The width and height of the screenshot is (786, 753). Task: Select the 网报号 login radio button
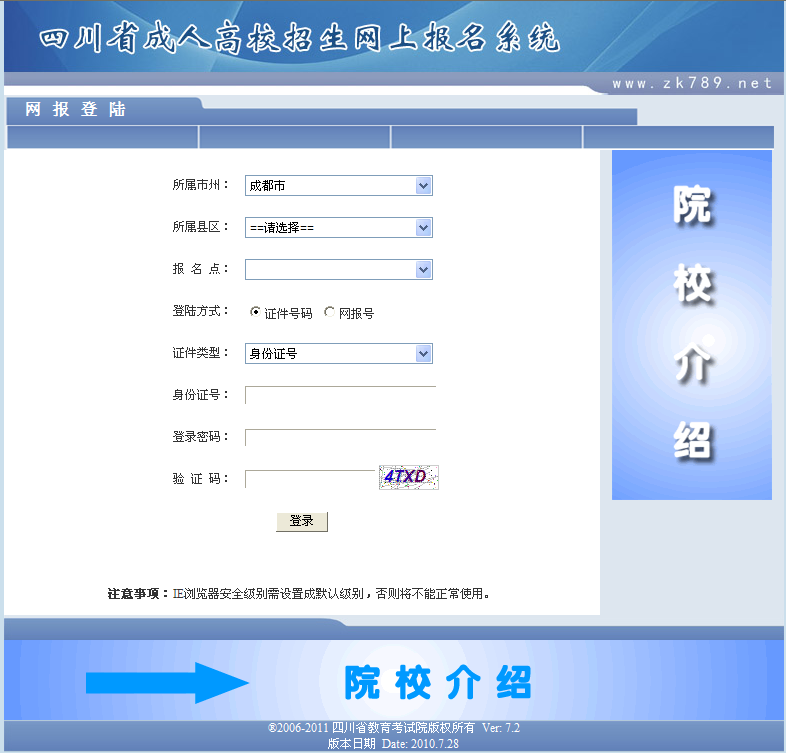(x=329, y=313)
